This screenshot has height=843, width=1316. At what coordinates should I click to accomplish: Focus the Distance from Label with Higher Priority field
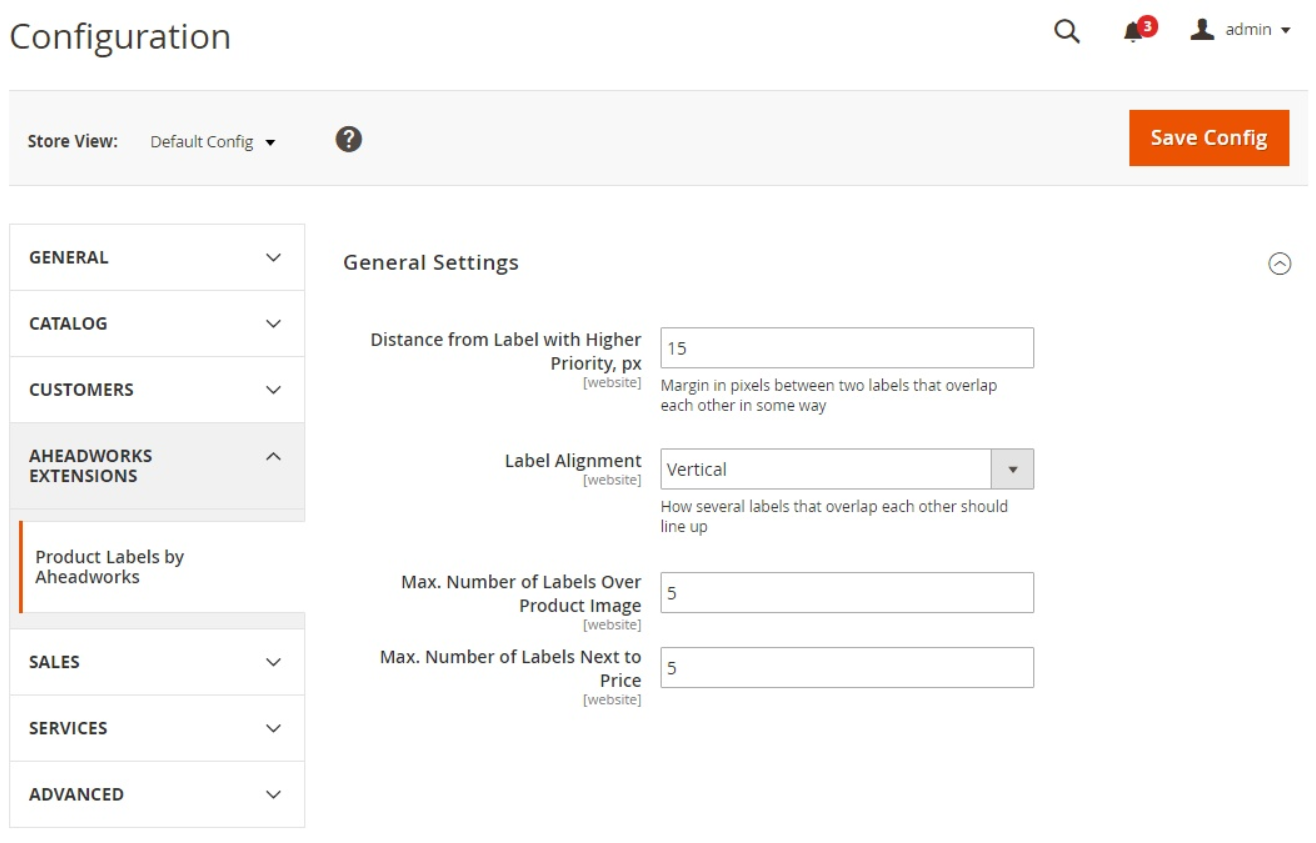(x=847, y=348)
